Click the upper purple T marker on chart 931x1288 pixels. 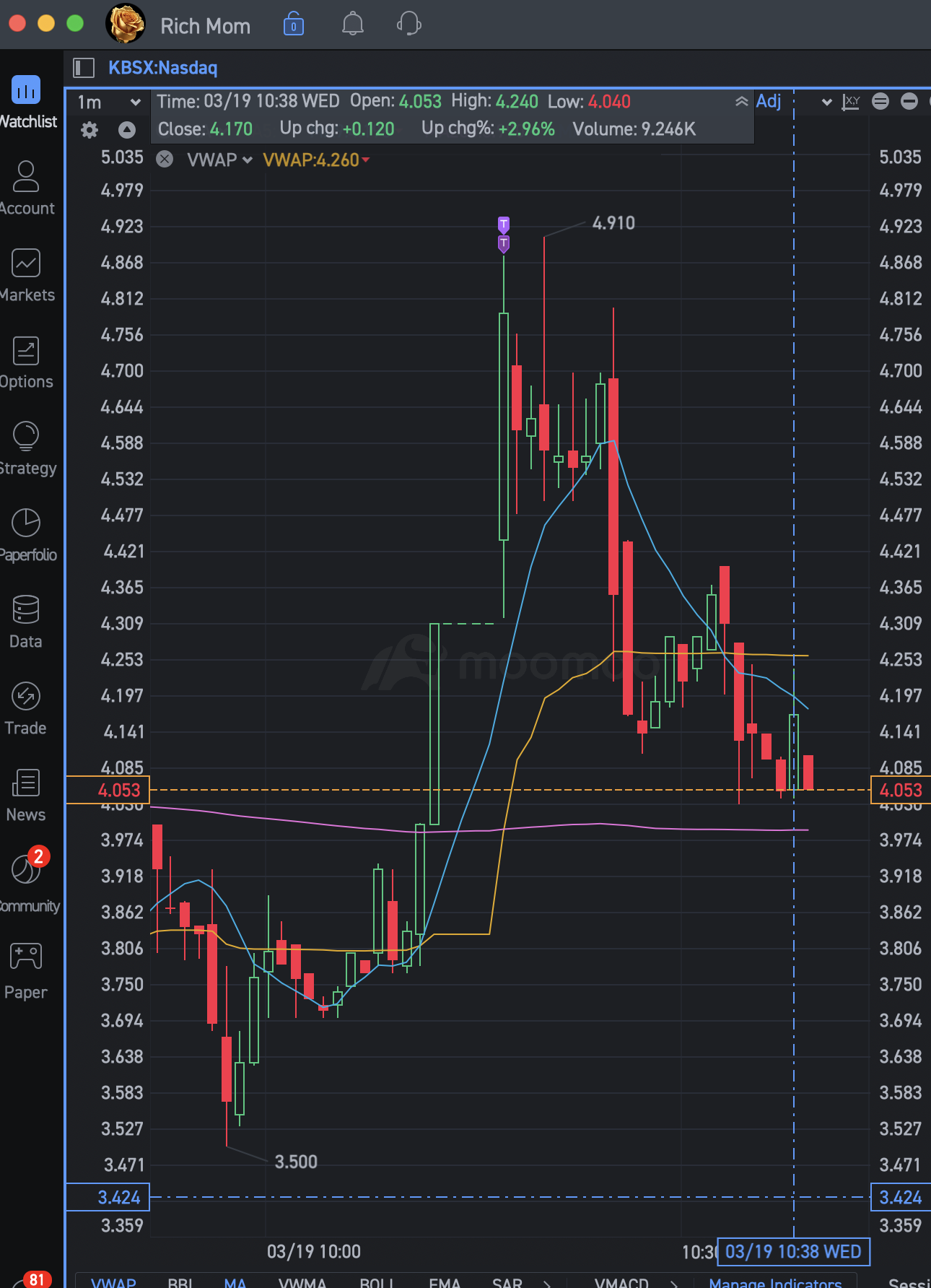504,225
